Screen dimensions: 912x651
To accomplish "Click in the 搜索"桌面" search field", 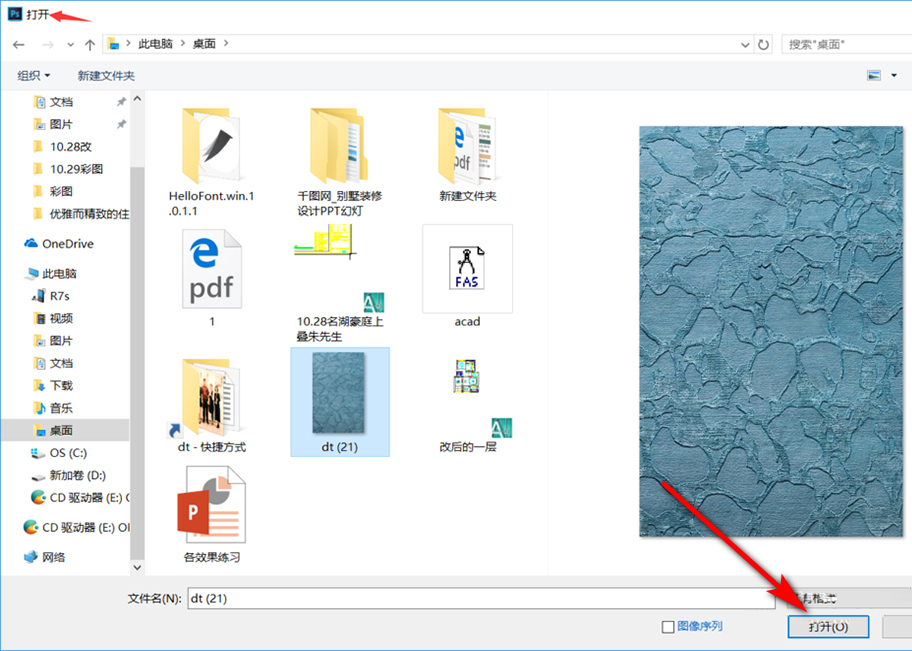I will 846,44.
